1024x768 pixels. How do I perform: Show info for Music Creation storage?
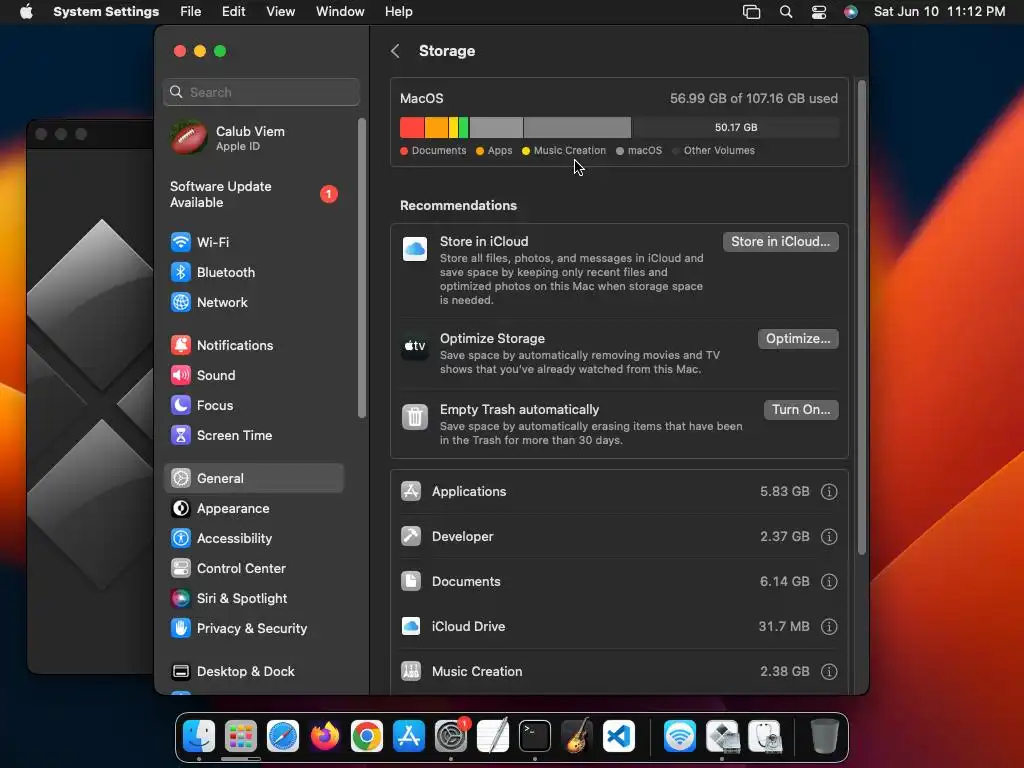(829, 672)
